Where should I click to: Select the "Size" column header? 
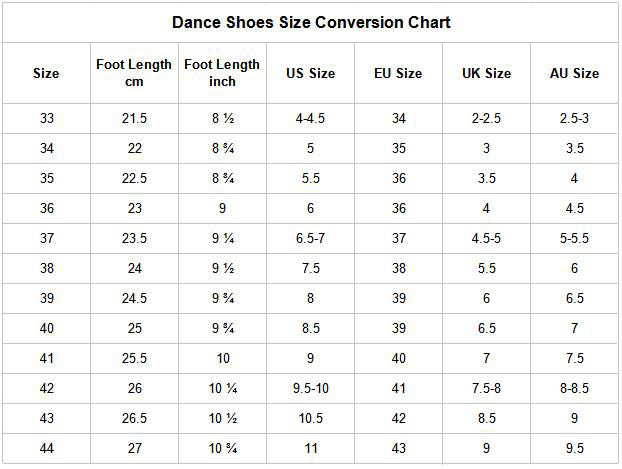pos(46,73)
